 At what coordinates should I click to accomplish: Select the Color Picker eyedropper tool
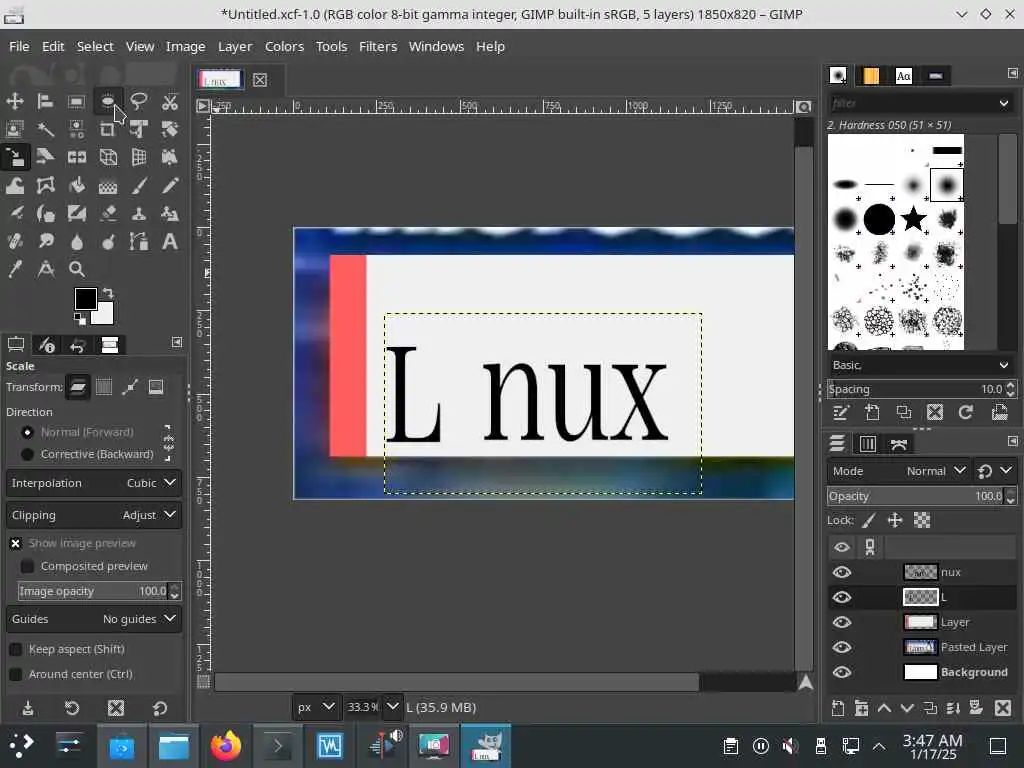pos(14,269)
